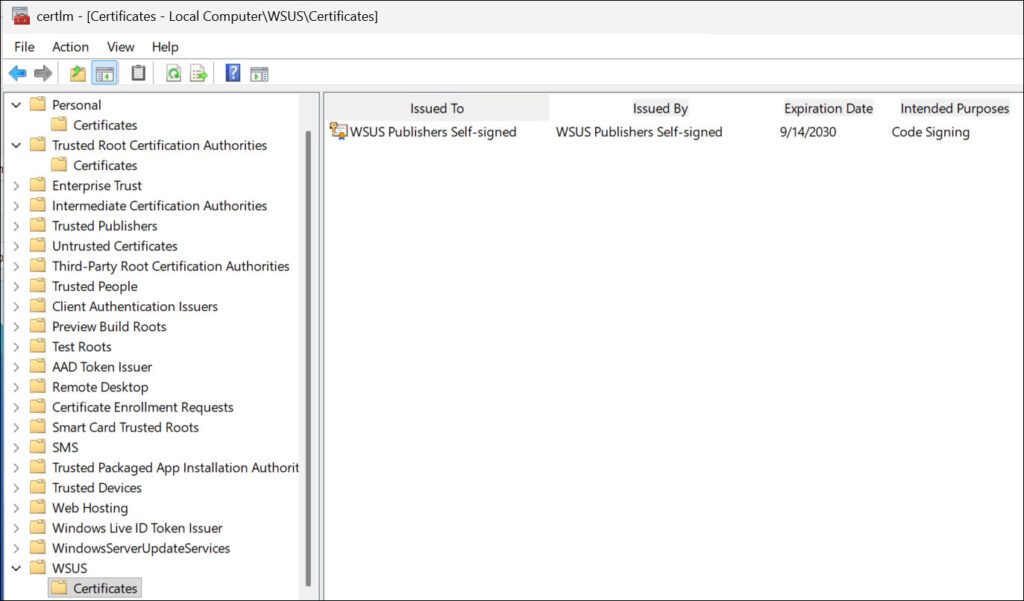Collapse the Personal store node
This screenshot has height=601, width=1024.
tap(16, 105)
